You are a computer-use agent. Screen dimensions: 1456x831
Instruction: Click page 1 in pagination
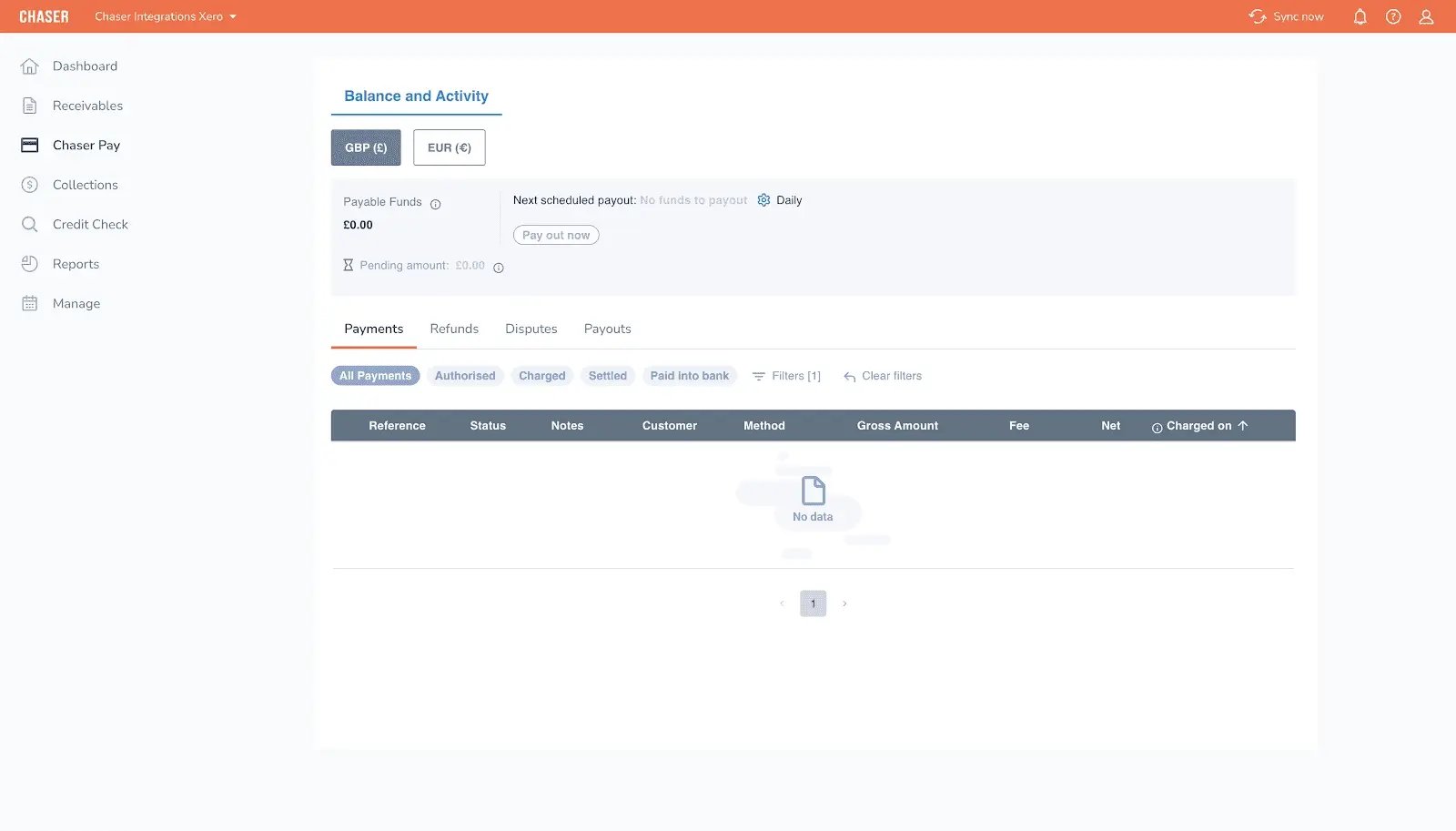813,603
